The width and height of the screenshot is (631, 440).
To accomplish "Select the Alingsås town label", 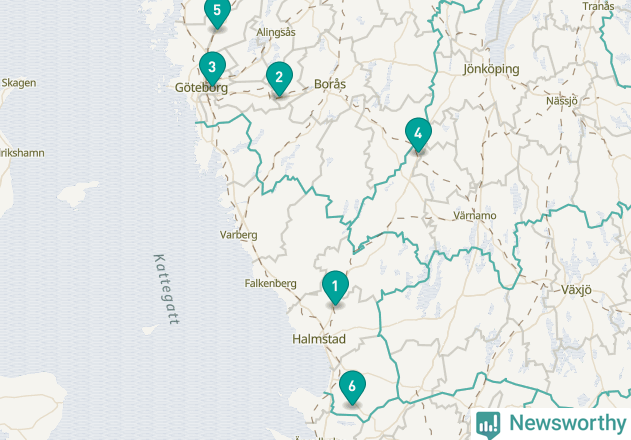I will (276, 32).
